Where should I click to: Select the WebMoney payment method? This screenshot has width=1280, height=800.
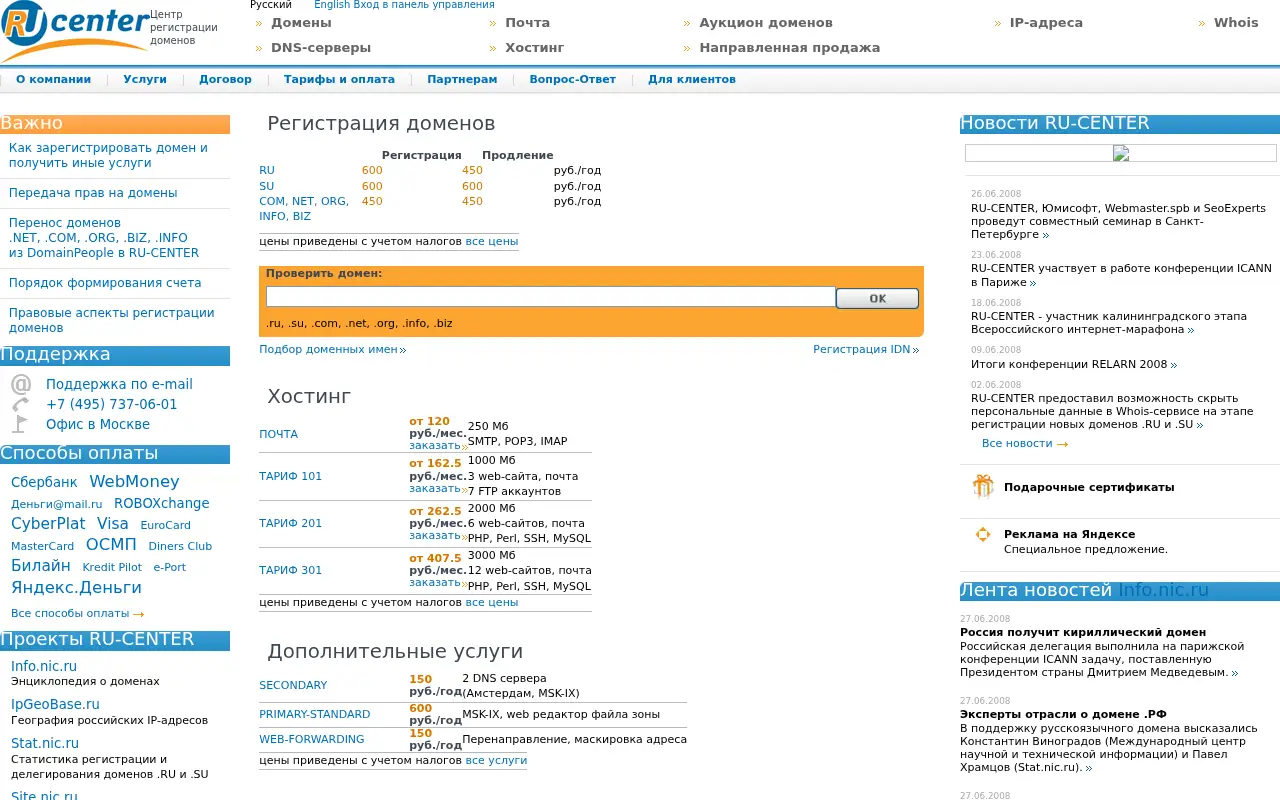pyautogui.click(x=134, y=482)
